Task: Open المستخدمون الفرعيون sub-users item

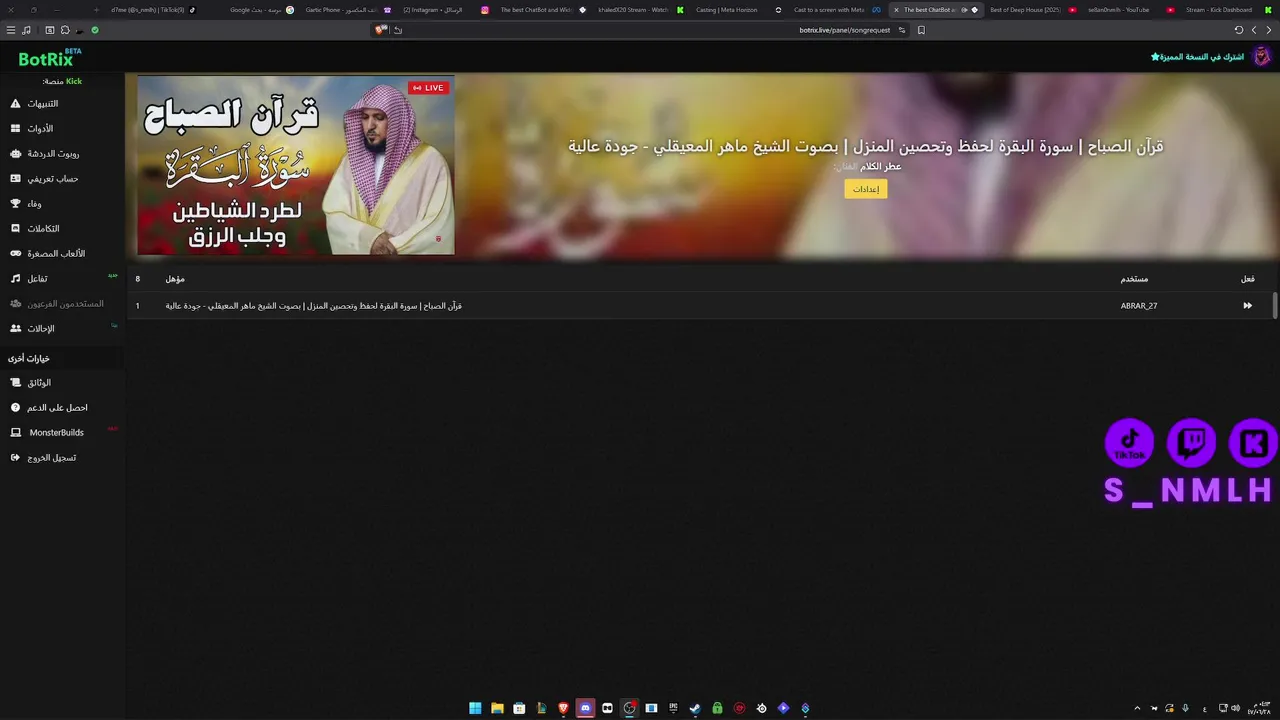Action: tap(62, 304)
